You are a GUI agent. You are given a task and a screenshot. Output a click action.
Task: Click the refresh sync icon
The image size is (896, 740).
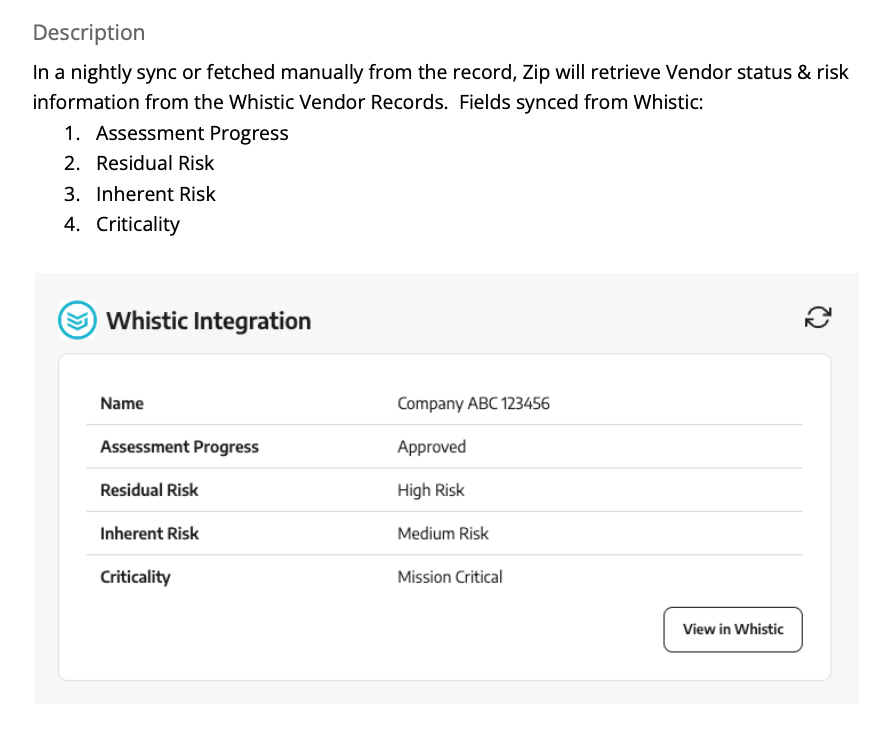(818, 317)
